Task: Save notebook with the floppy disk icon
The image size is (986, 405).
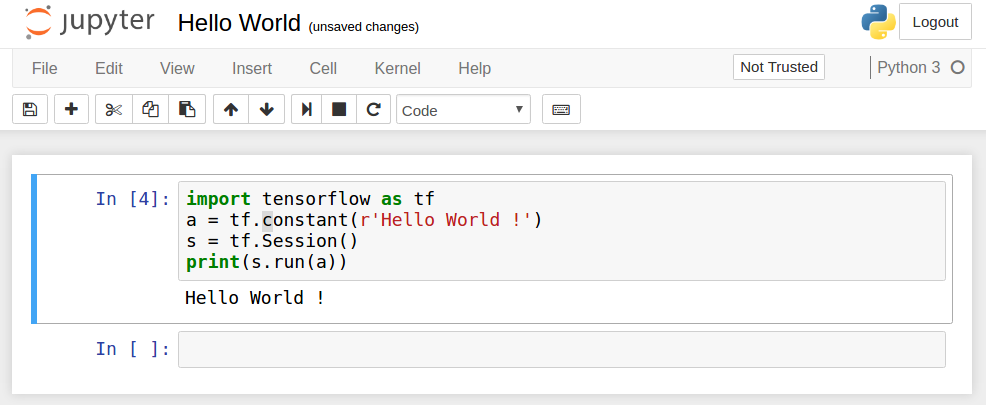Action: pyautogui.click(x=30, y=109)
